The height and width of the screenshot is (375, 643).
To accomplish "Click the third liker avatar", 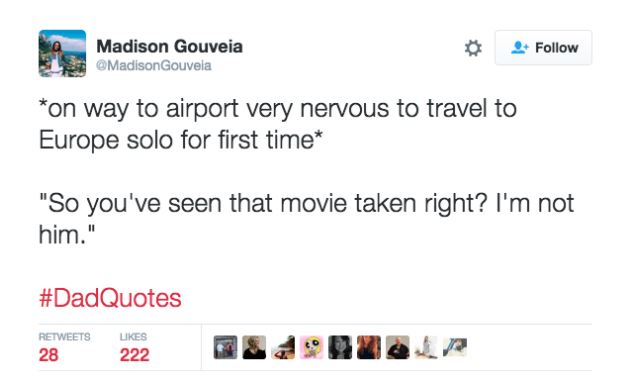I will coord(283,348).
